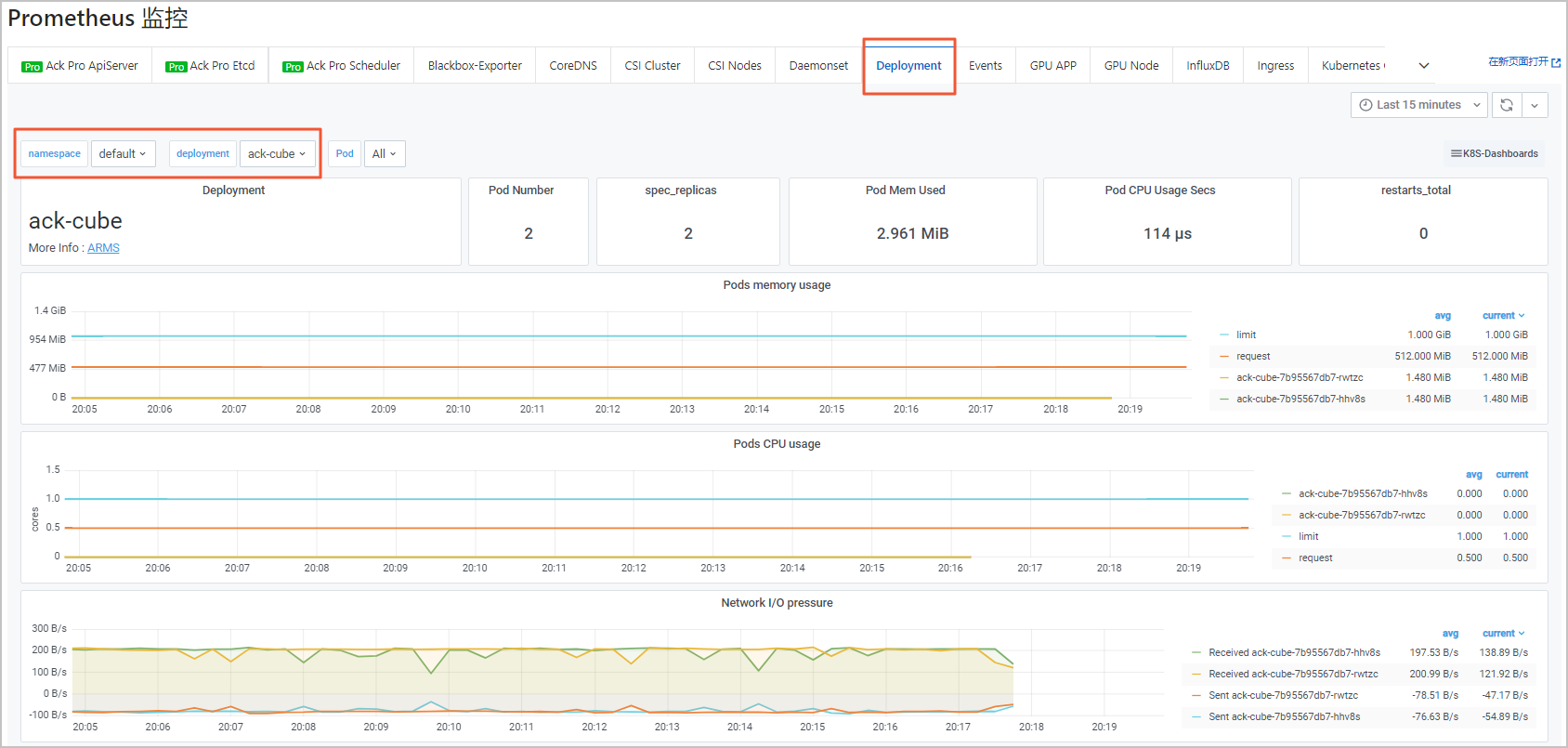This screenshot has width=1568, height=748.
Task: Click the restarts_total panel title
Action: coord(1416,190)
